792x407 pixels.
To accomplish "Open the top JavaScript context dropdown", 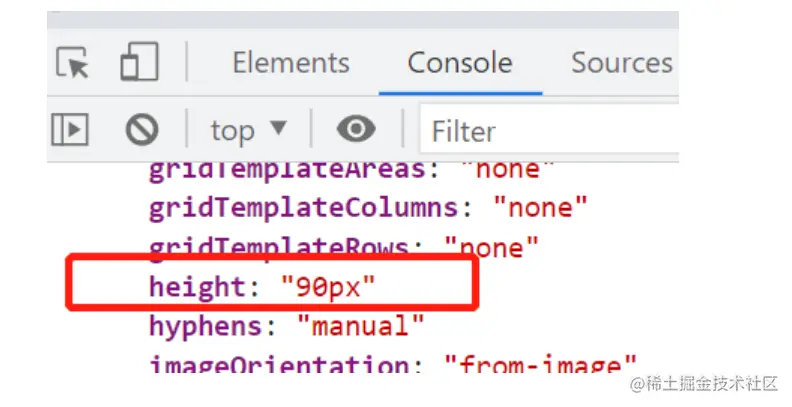I will click(x=248, y=130).
